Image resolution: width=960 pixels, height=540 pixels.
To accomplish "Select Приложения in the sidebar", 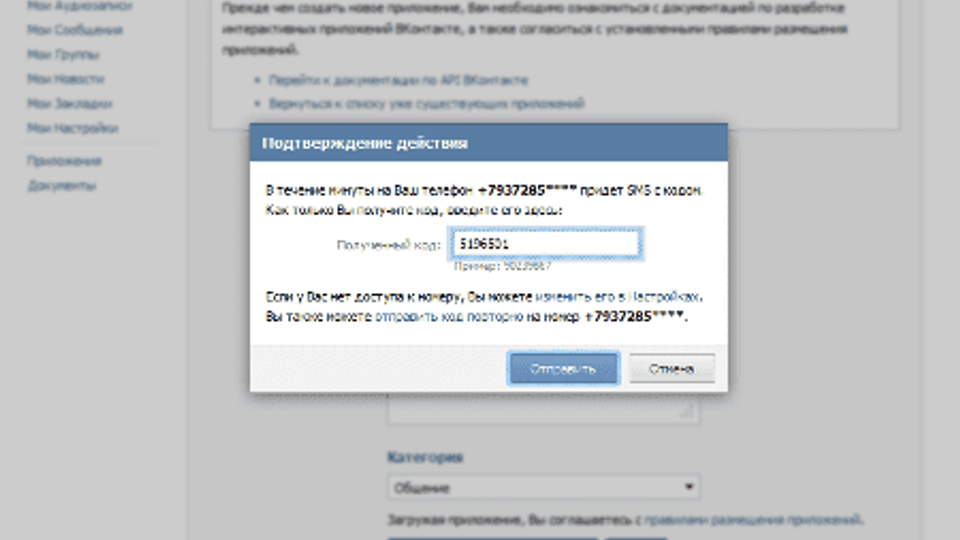I will (x=64, y=161).
